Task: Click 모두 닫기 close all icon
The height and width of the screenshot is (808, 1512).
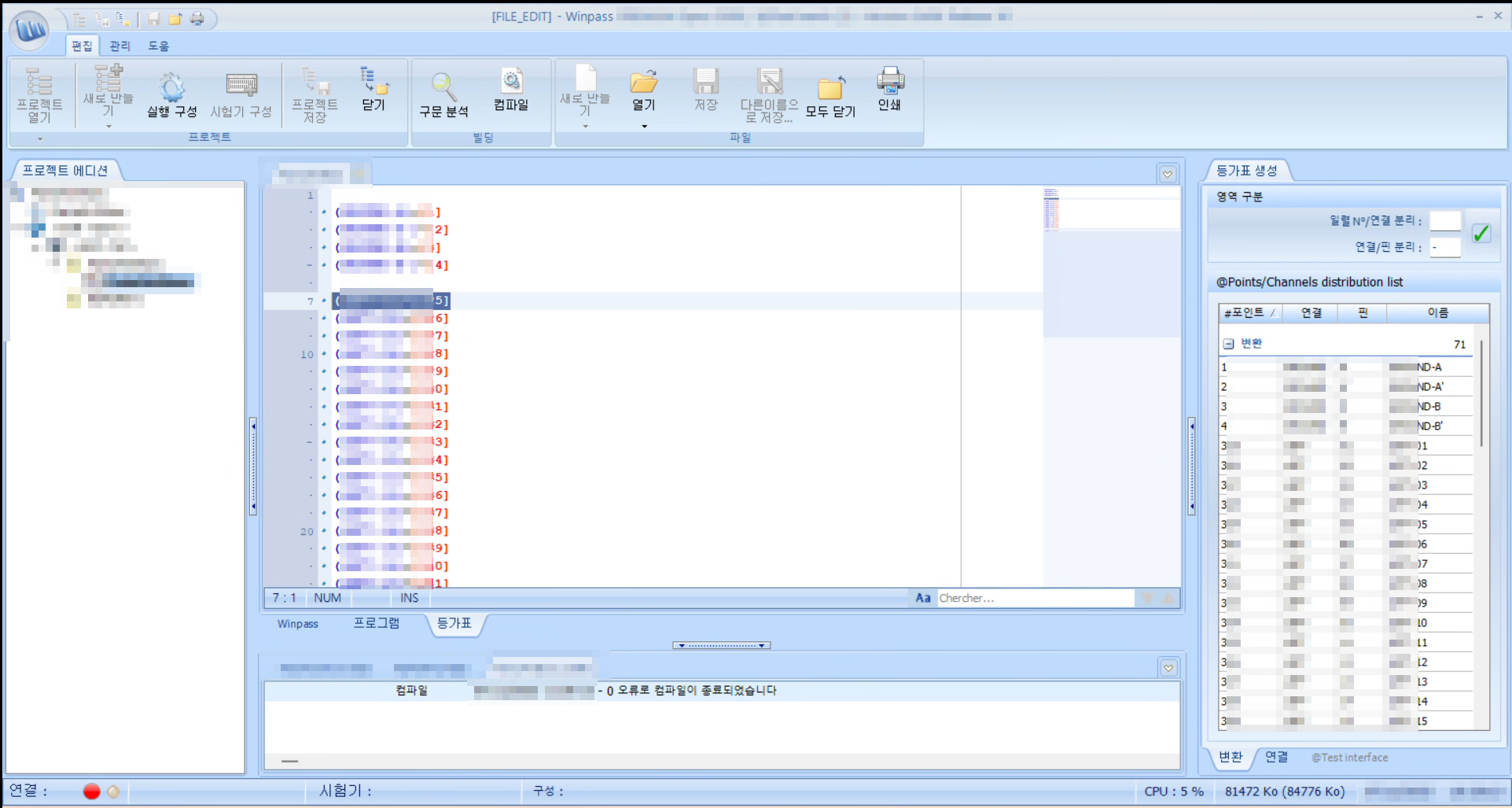Action: point(830,88)
